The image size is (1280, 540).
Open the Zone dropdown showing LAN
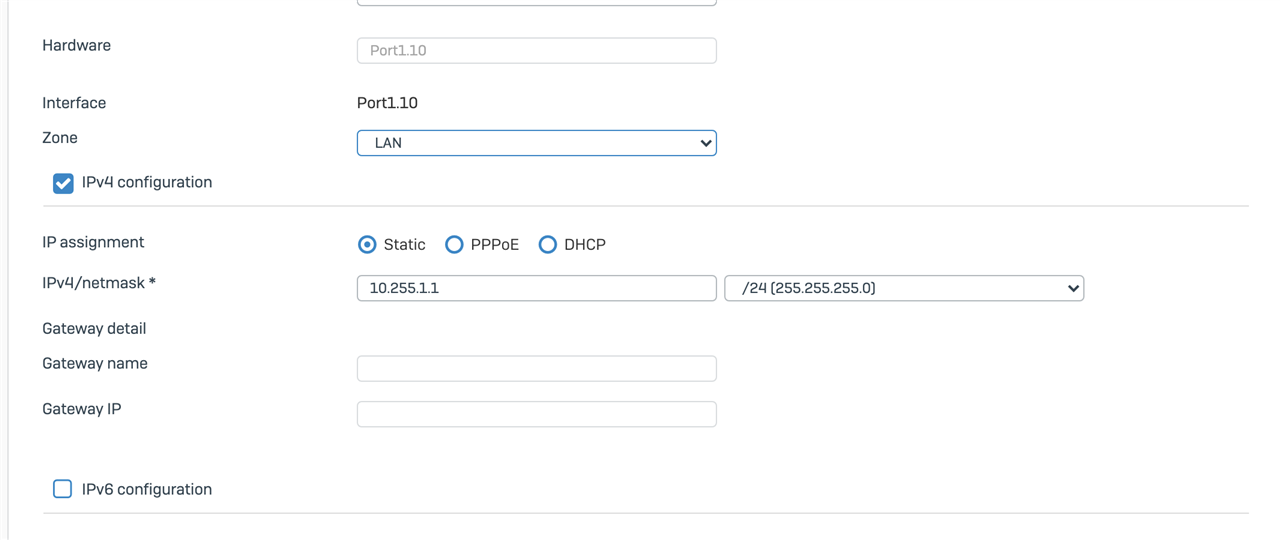(536, 143)
